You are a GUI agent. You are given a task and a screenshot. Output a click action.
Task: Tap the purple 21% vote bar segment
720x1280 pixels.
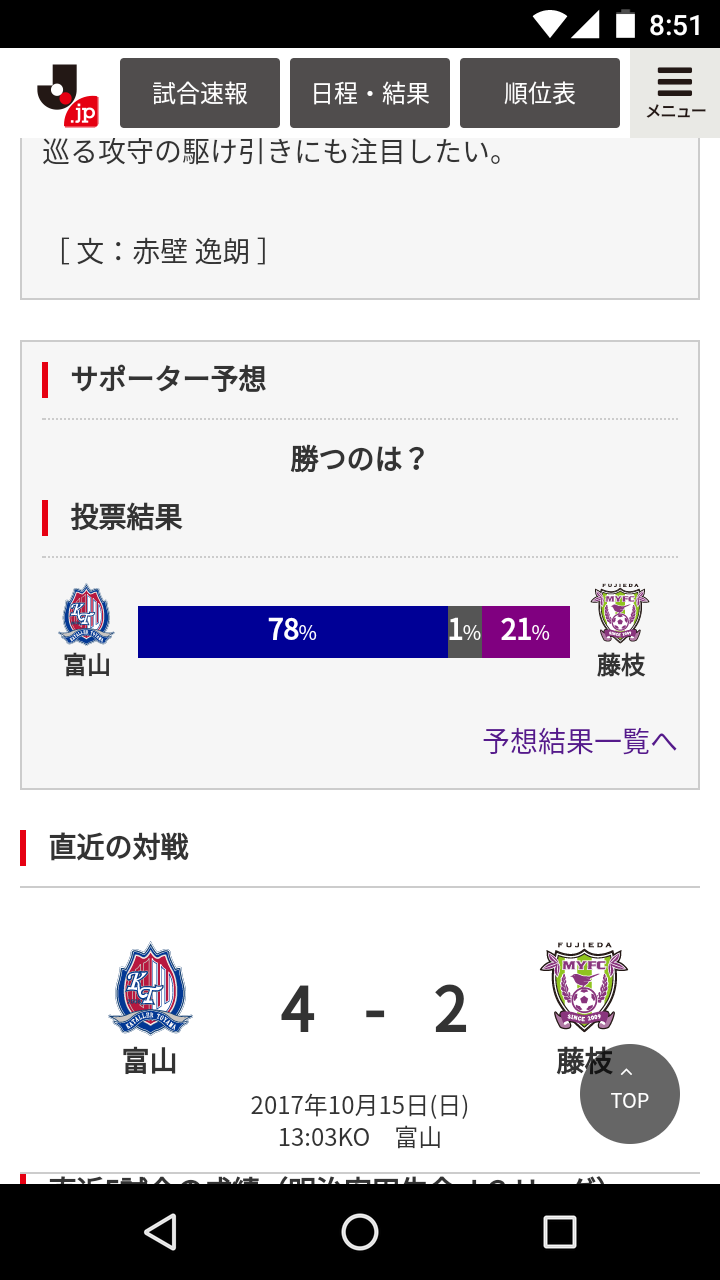(526, 632)
